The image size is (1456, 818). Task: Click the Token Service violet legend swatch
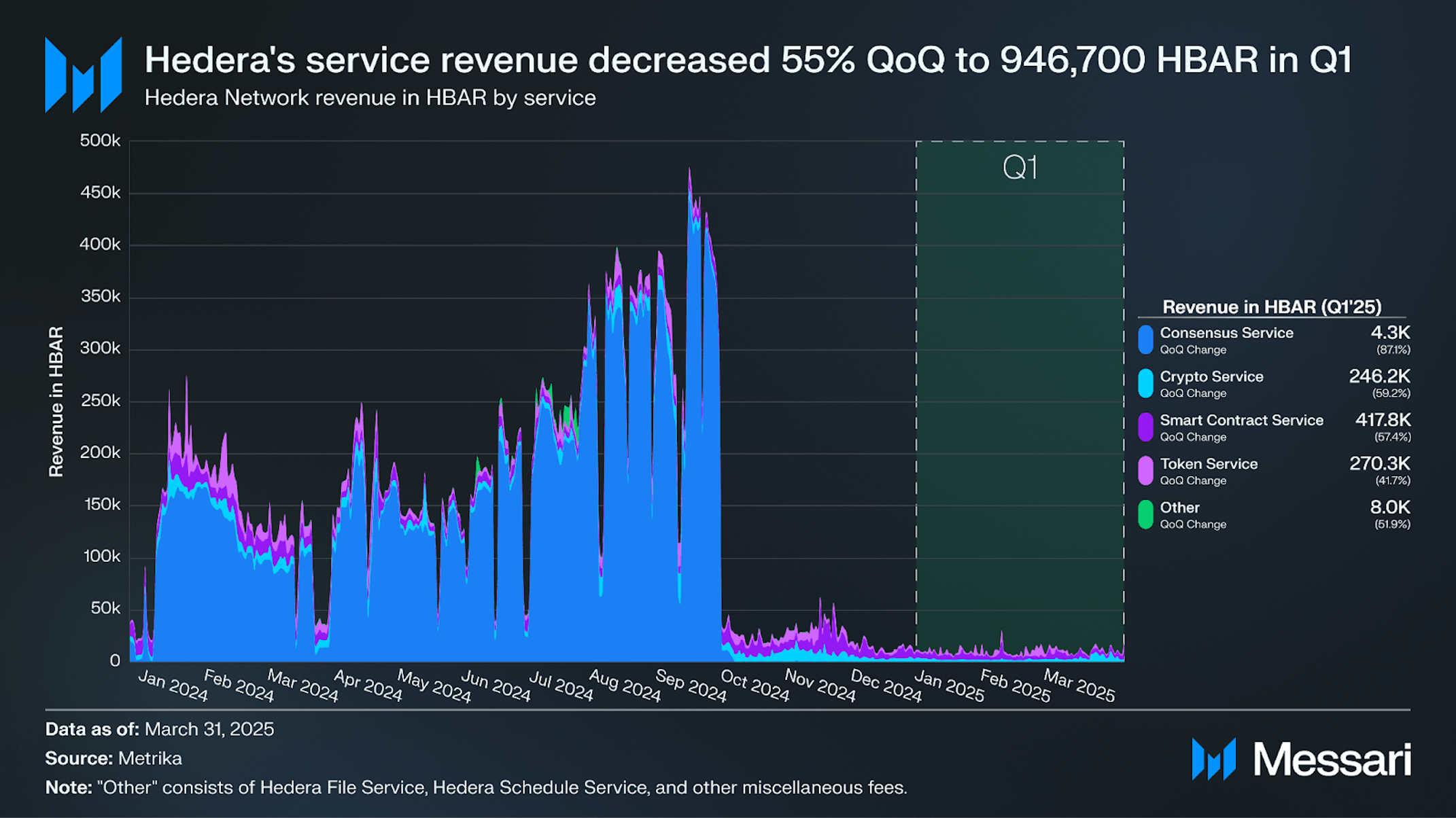point(1145,471)
